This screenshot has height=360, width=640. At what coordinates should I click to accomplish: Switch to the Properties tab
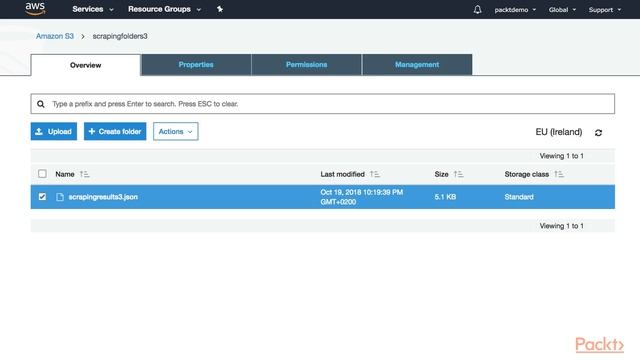196,64
